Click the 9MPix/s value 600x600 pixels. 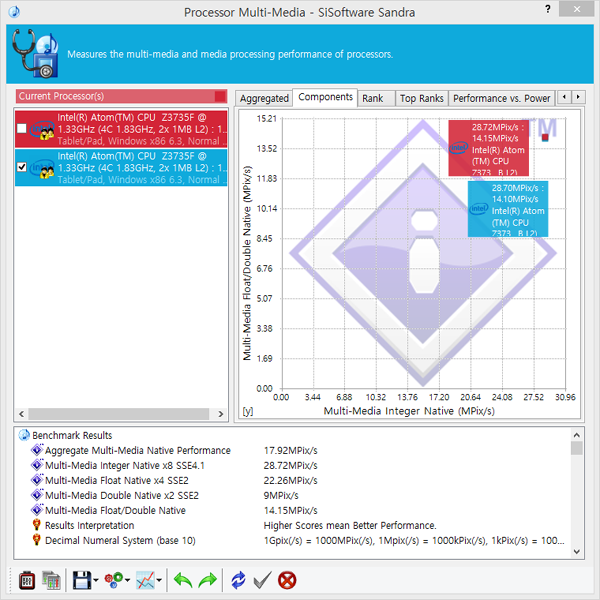click(281, 495)
